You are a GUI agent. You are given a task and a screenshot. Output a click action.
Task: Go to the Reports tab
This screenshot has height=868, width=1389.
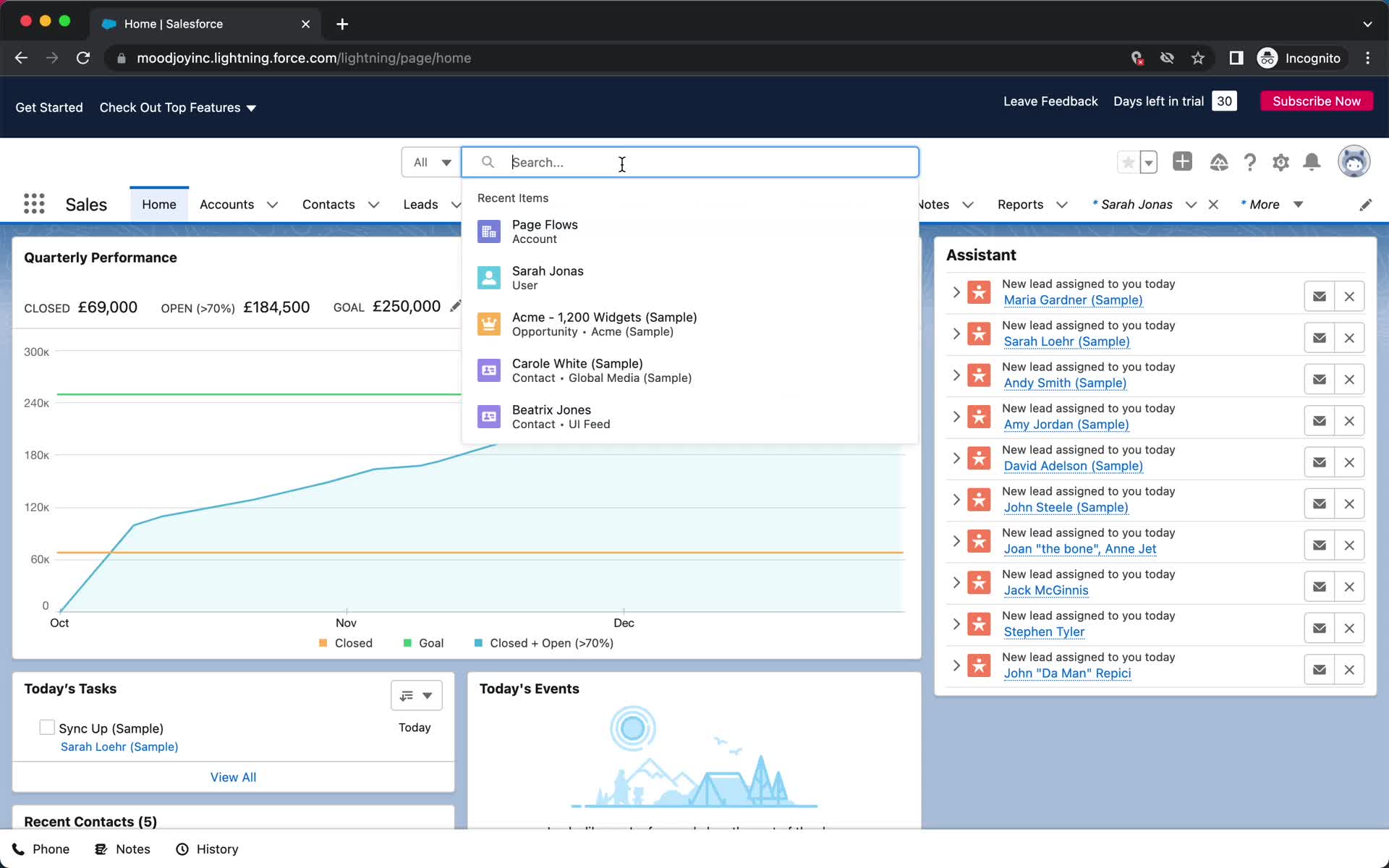[1020, 205]
